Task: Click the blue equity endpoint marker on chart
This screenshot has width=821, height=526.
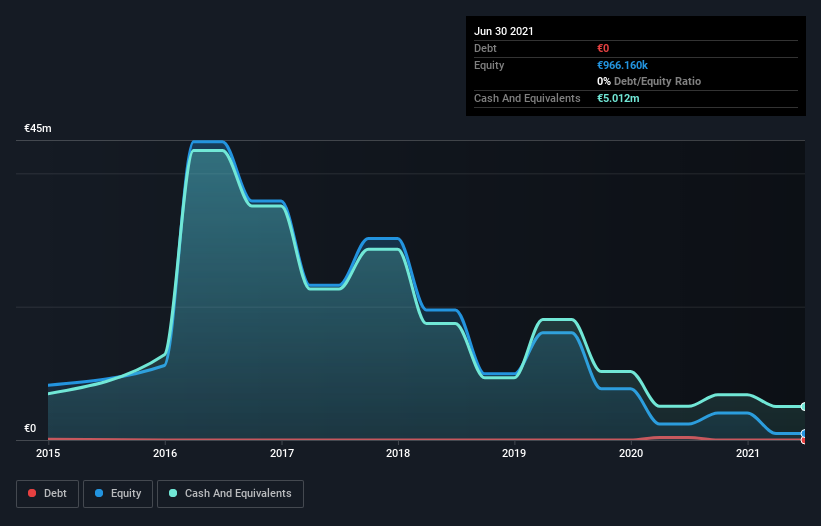Action: pos(804,433)
